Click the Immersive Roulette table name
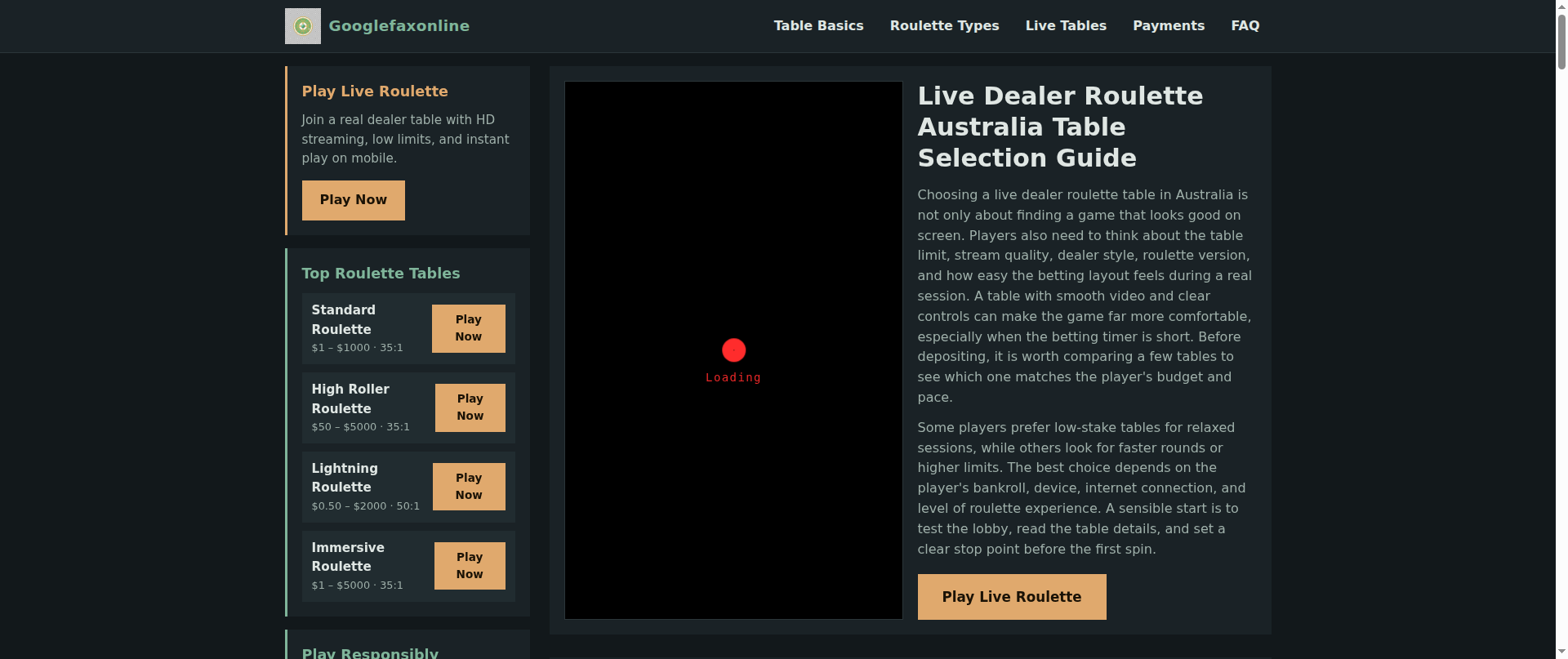Image resolution: width=1568 pixels, height=659 pixels. [x=348, y=557]
